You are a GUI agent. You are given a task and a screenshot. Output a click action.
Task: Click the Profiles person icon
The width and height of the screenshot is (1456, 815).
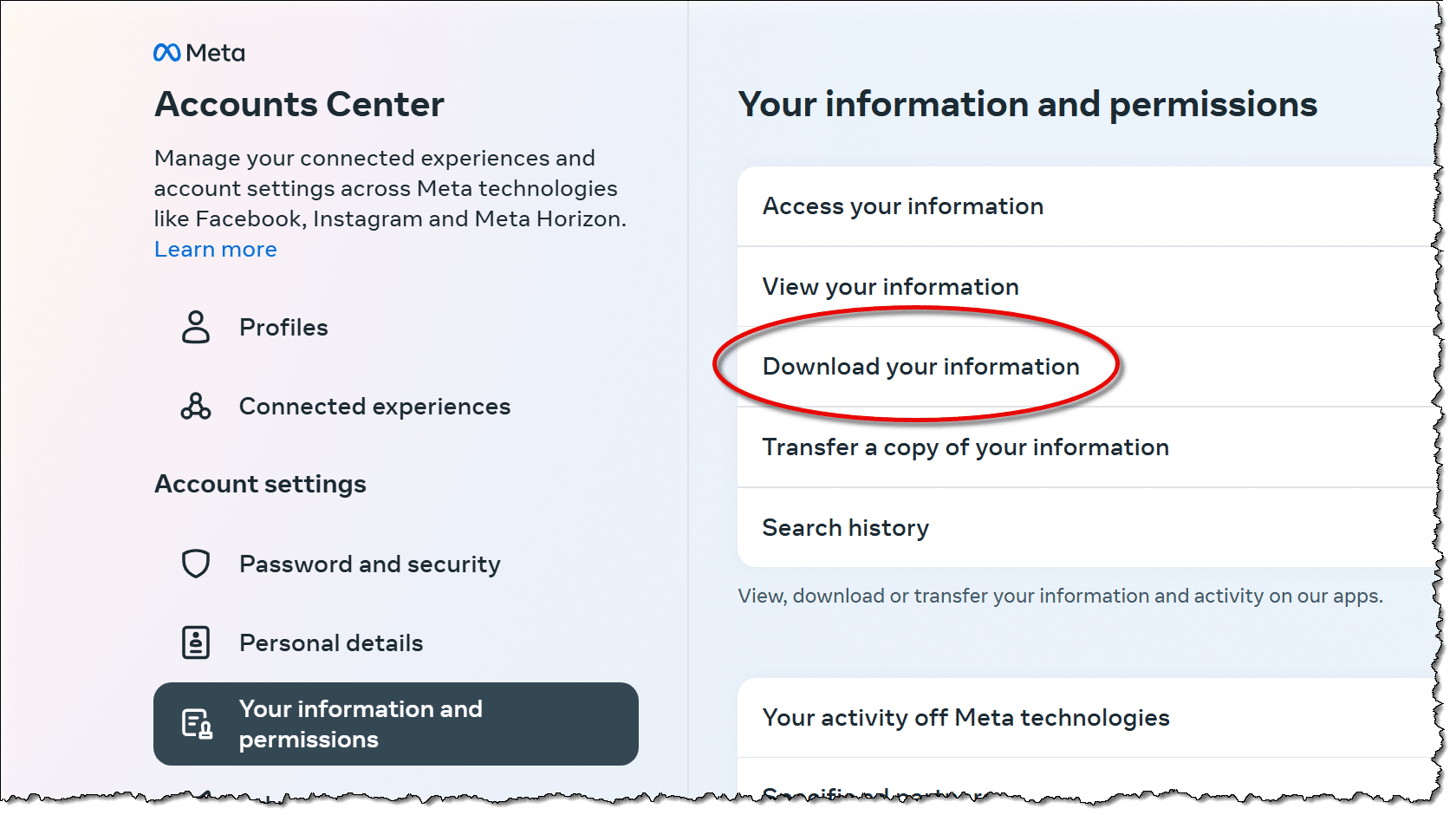coord(196,328)
